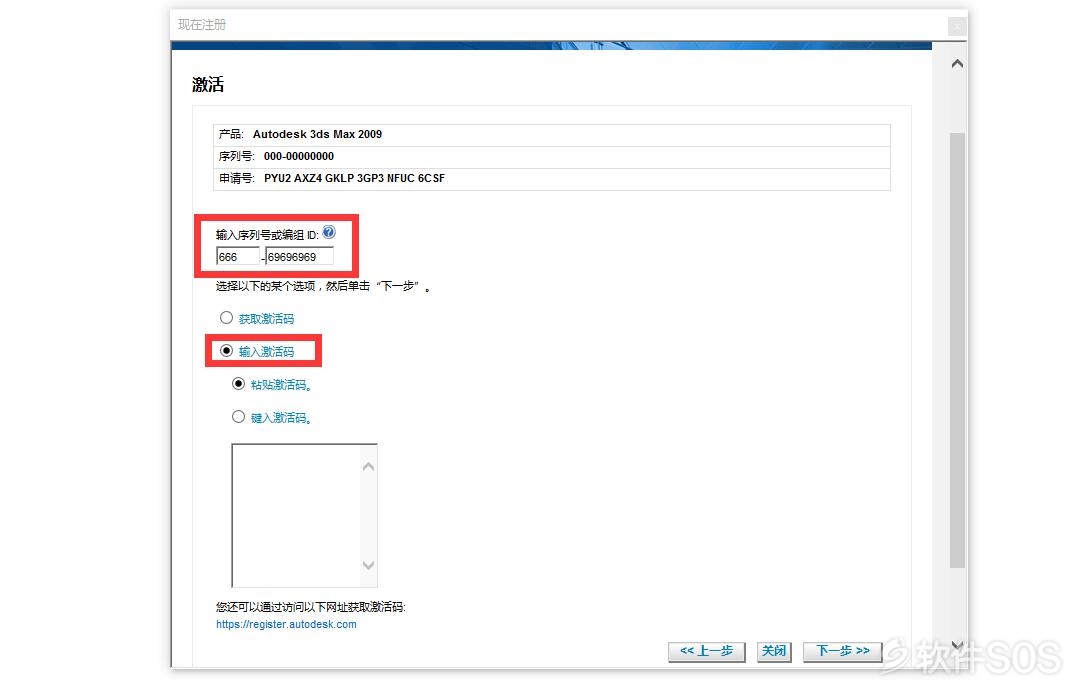Close the 现在注册 window
The height and width of the screenshot is (686, 1077).
(957, 26)
